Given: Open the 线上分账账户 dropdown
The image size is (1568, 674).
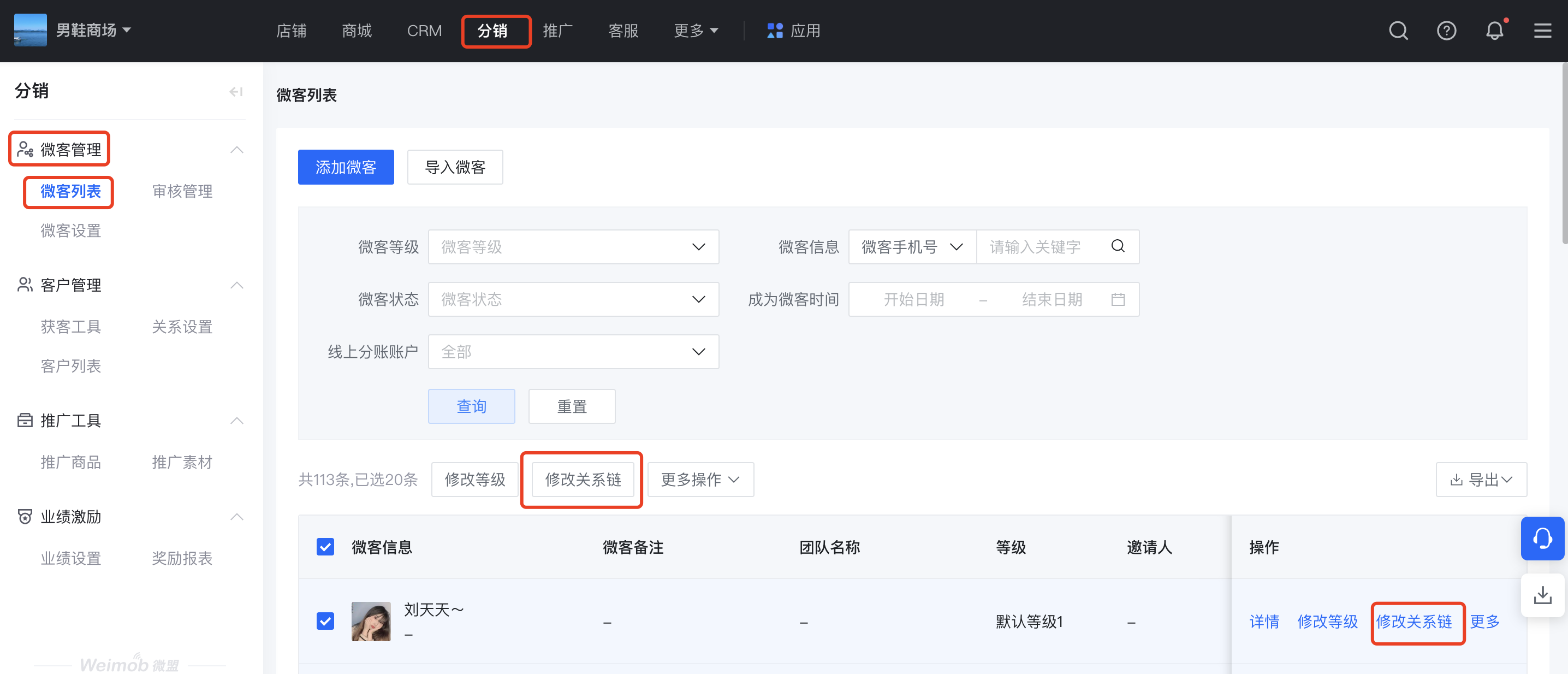Looking at the screenshot, I should click(x=573, y=351).
